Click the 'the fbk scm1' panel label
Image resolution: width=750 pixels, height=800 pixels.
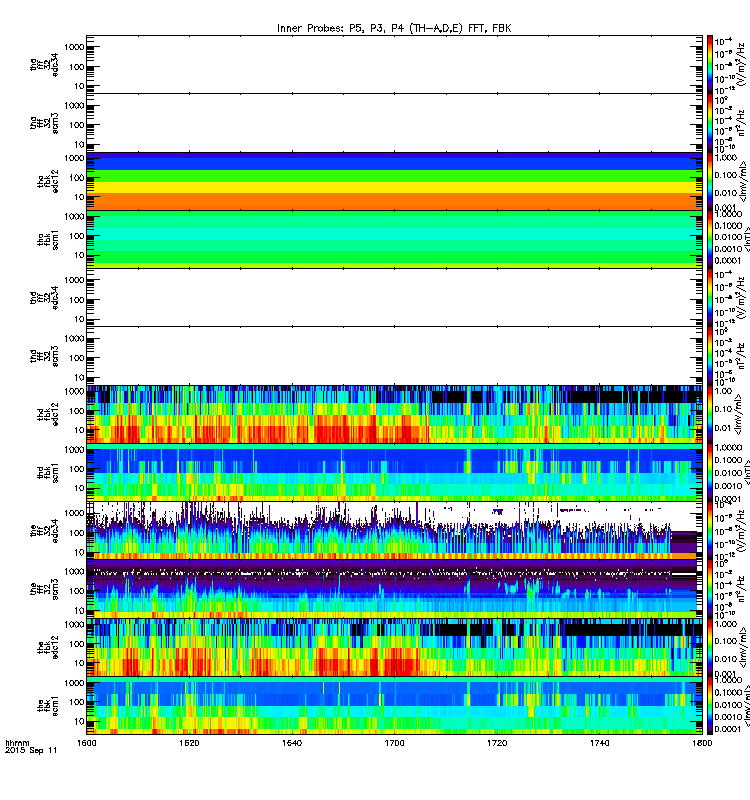point(48,705)
